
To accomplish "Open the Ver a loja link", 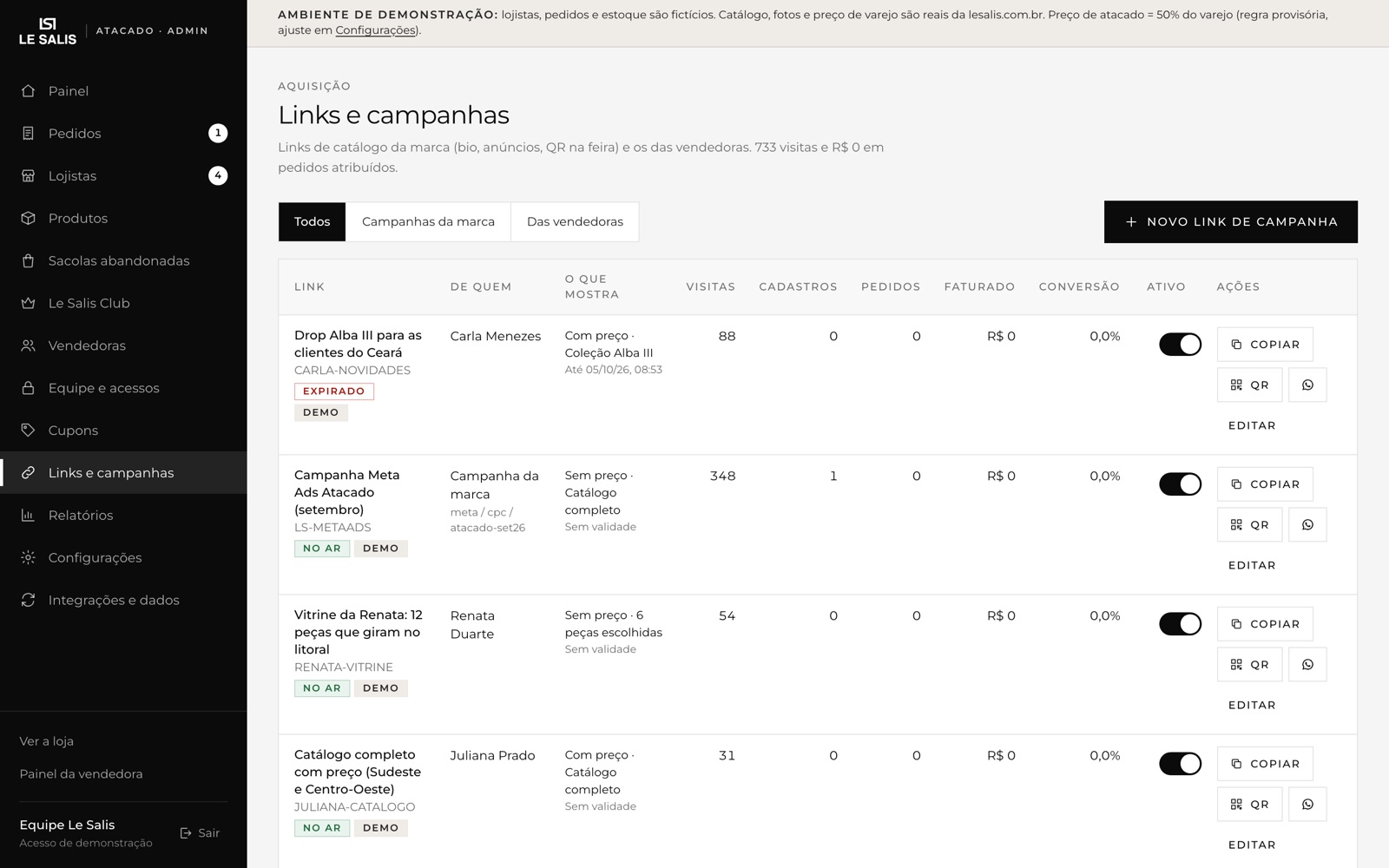I will 47,741.
